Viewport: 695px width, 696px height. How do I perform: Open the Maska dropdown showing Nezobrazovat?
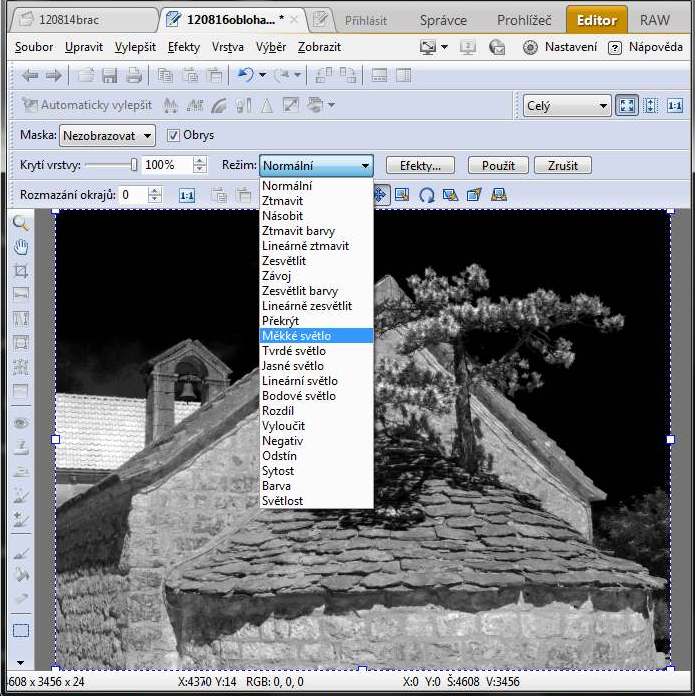[x=107, y=135]
